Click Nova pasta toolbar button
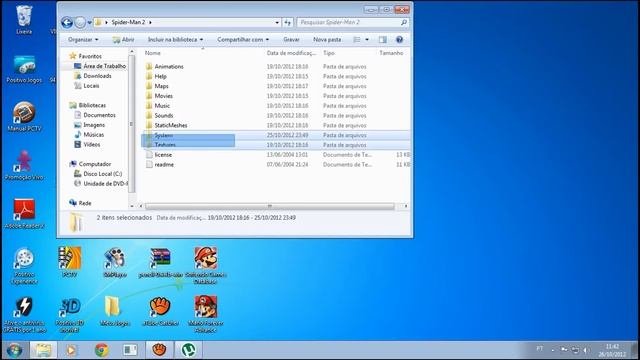 [327, 40]
